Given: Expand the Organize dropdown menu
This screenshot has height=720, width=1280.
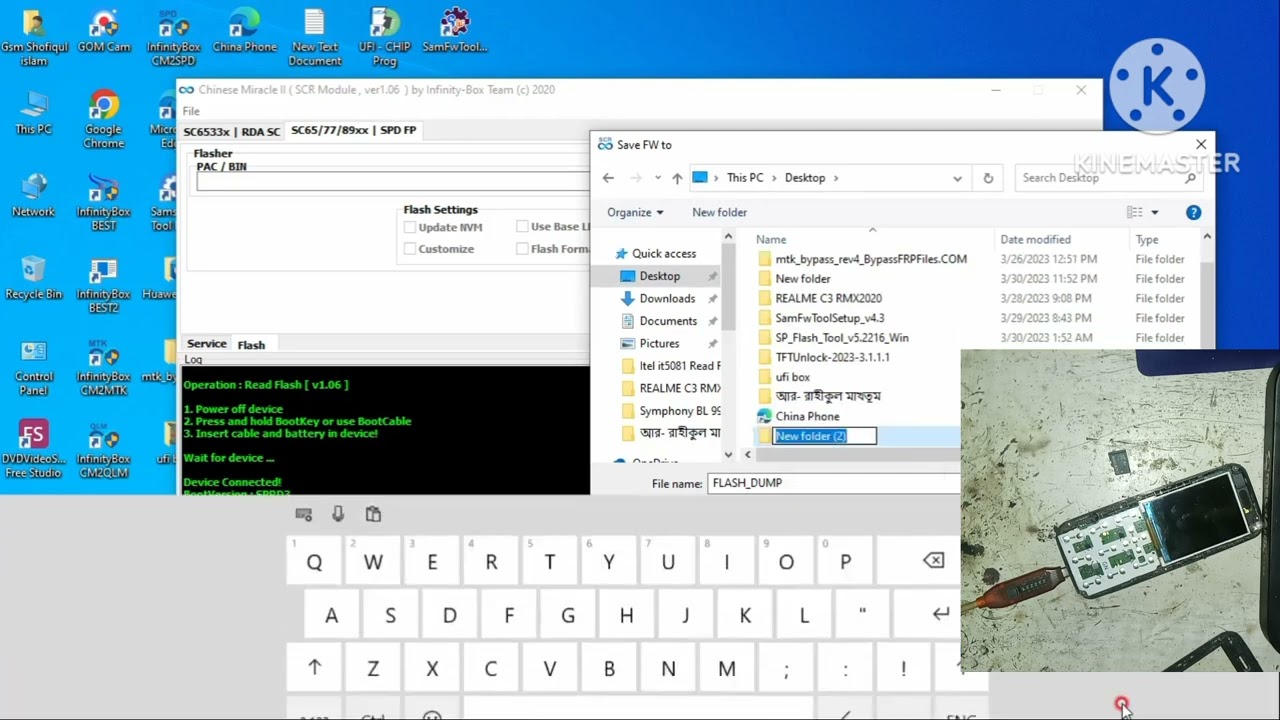Looking at the screenshot, I should (x=635, y=212).
